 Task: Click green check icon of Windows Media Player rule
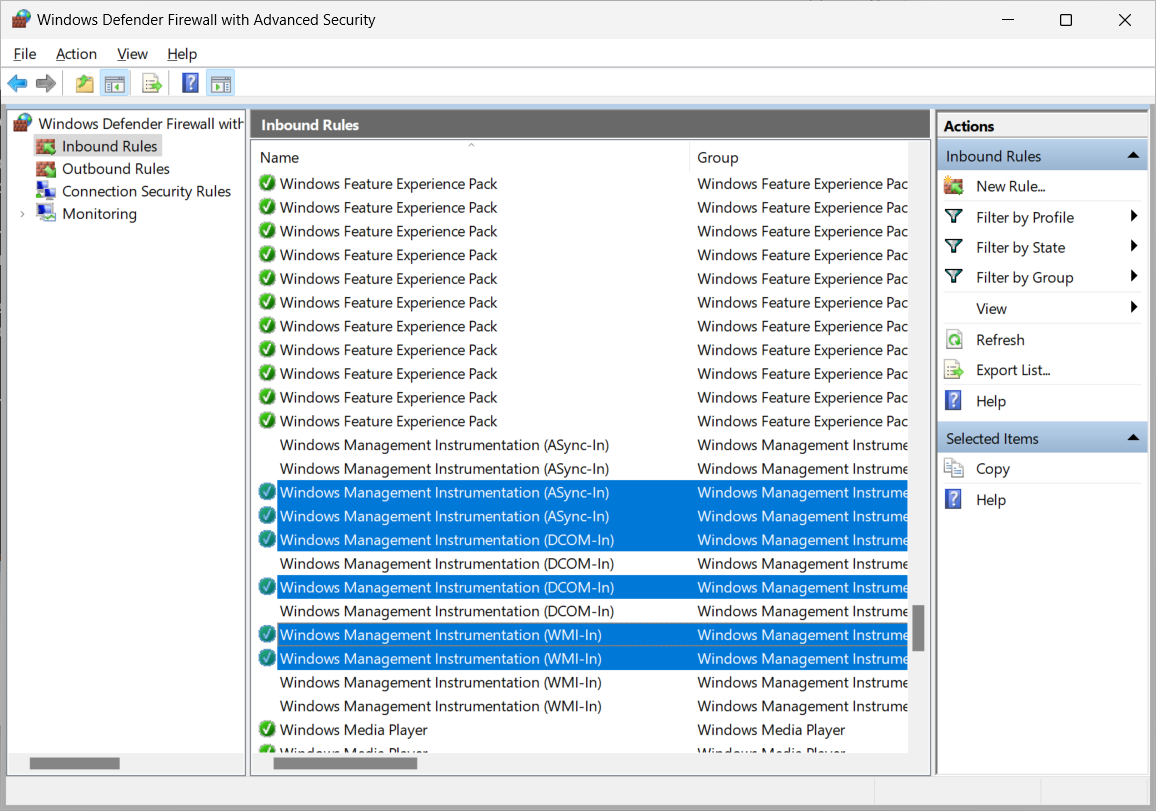click(267, 729)
